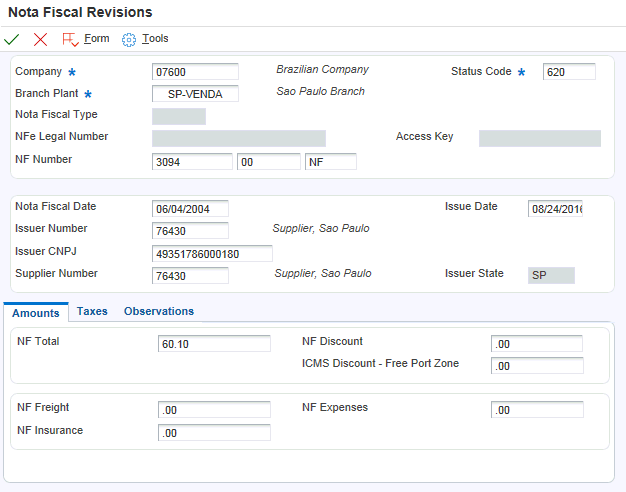Click the Issuer CNPJ field

[212, 254]
